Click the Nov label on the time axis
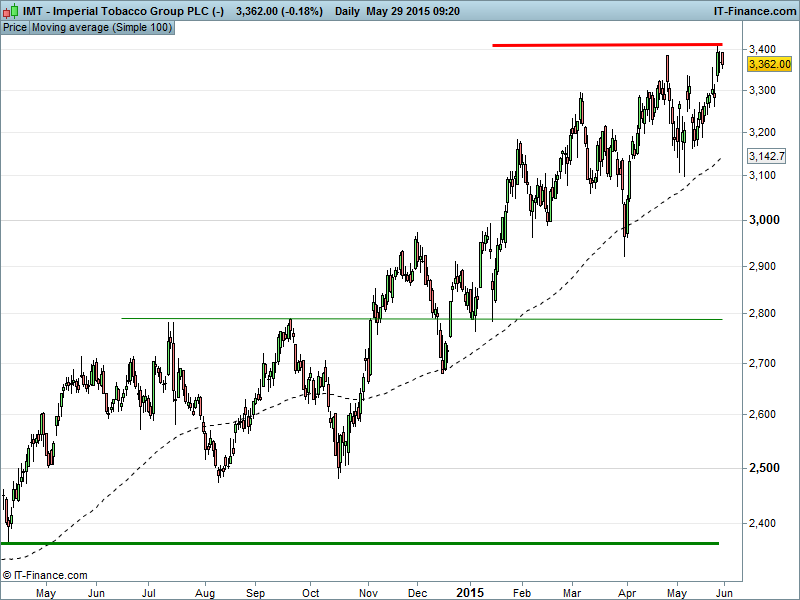This screenshot has width=800, height=600. 367,592
